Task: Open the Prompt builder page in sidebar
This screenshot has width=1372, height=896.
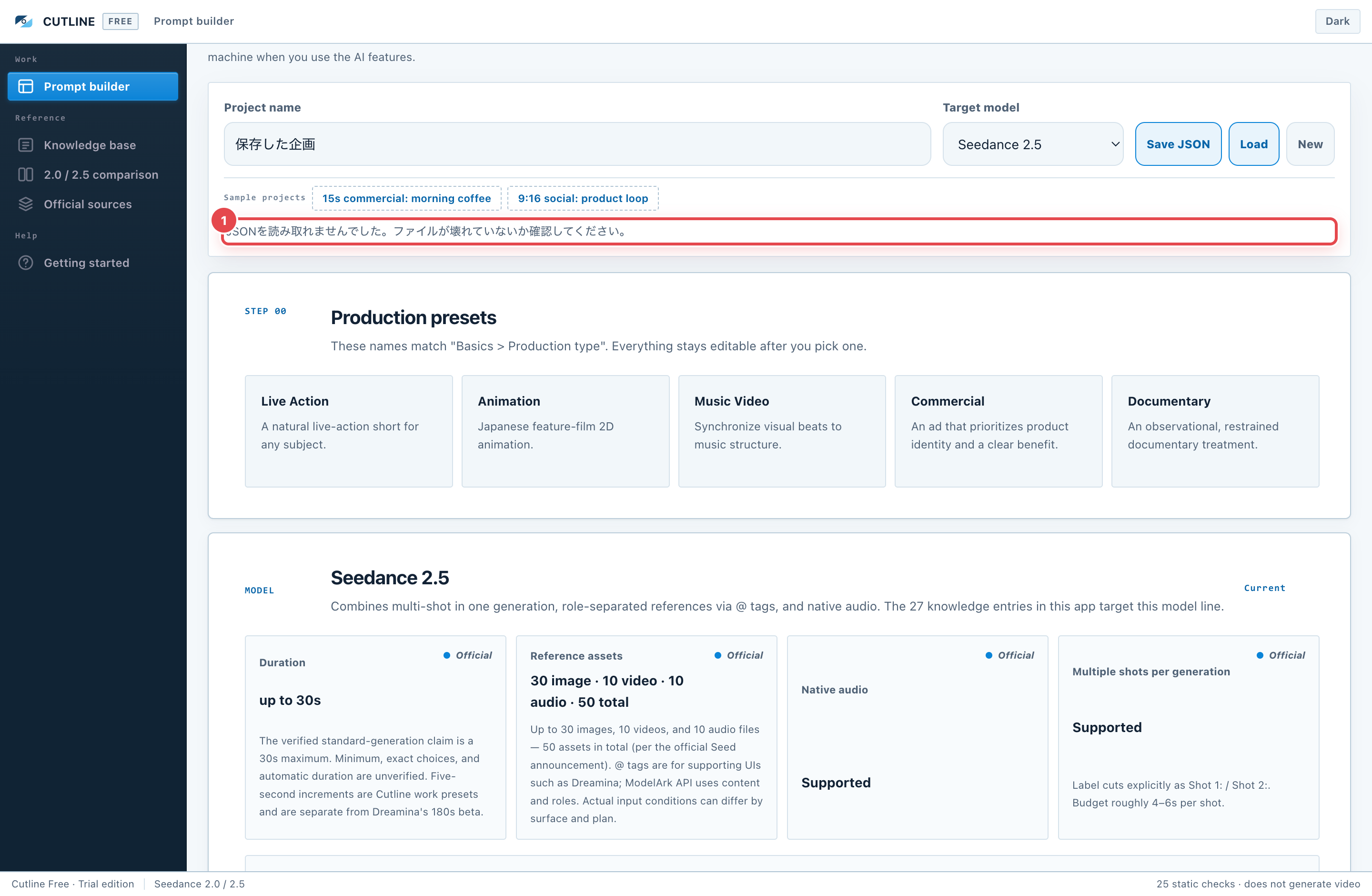Action: (x=93, y=86)
